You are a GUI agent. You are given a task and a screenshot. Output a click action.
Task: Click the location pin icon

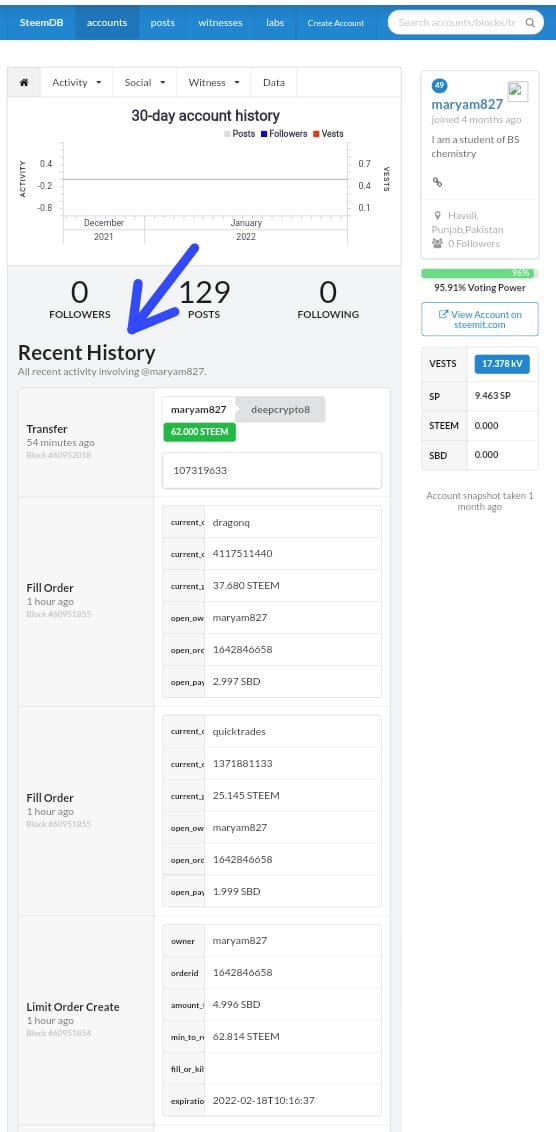pos(438,215)
